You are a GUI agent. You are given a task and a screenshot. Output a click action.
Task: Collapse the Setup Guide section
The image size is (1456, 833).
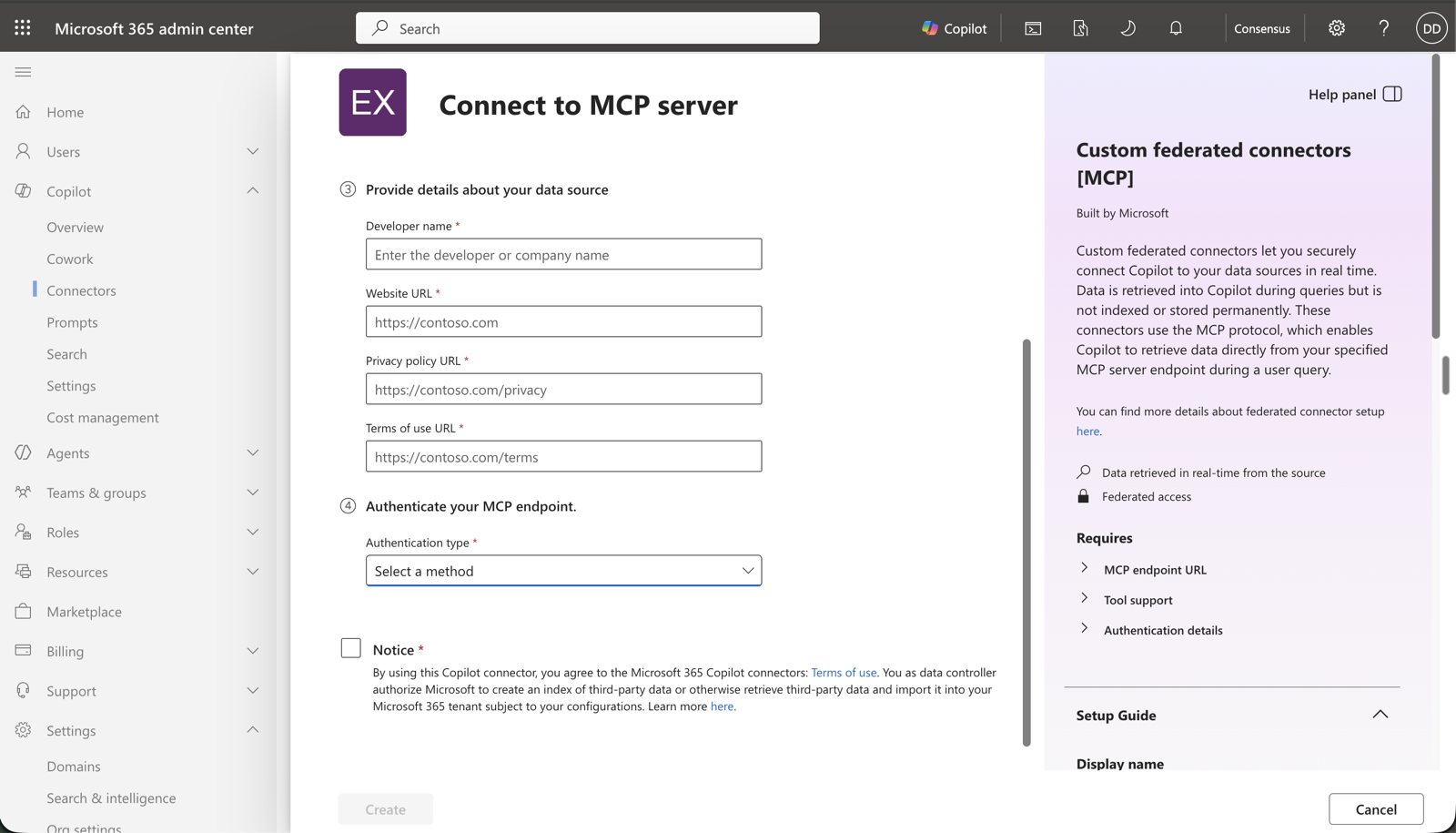[x=1380, y=715]
